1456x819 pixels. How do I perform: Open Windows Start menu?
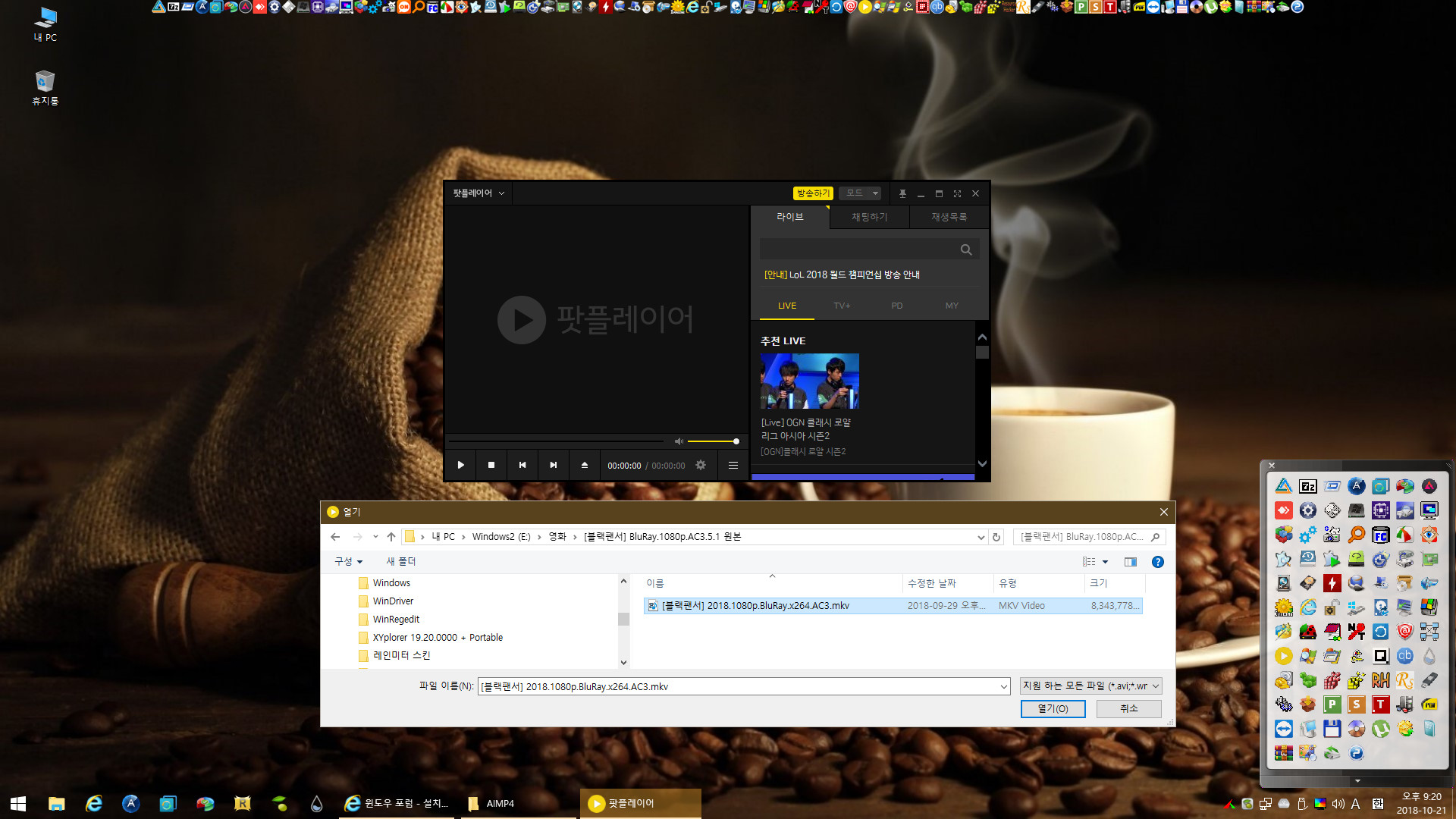(18, 804)
